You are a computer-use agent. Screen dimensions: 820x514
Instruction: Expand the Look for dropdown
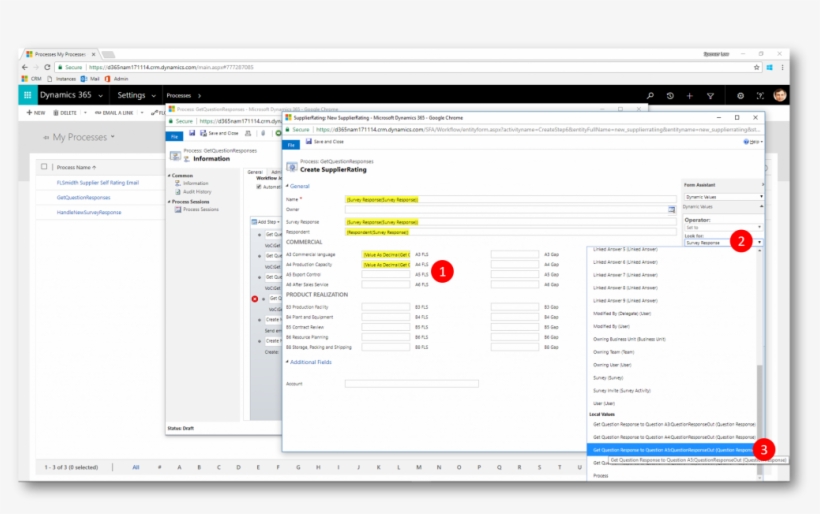tap(760, 242)
